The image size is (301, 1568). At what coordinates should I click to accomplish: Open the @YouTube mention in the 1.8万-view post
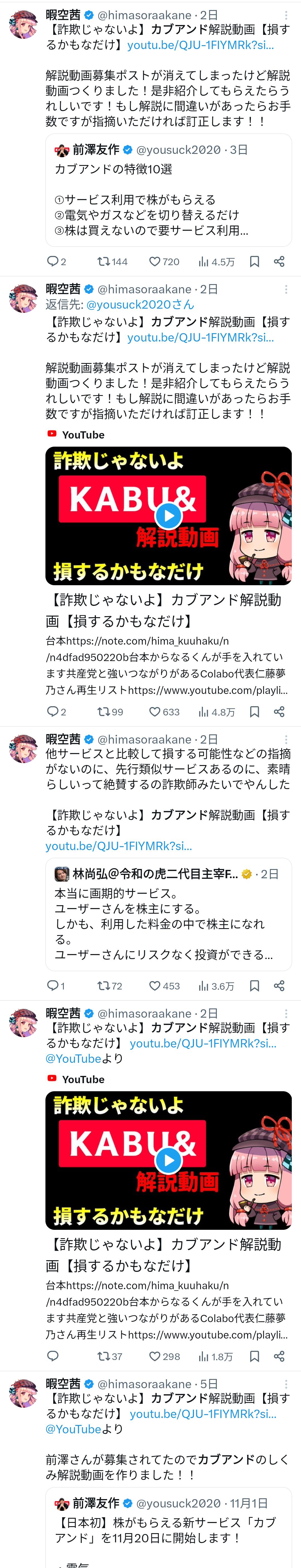coord(74,1059)
